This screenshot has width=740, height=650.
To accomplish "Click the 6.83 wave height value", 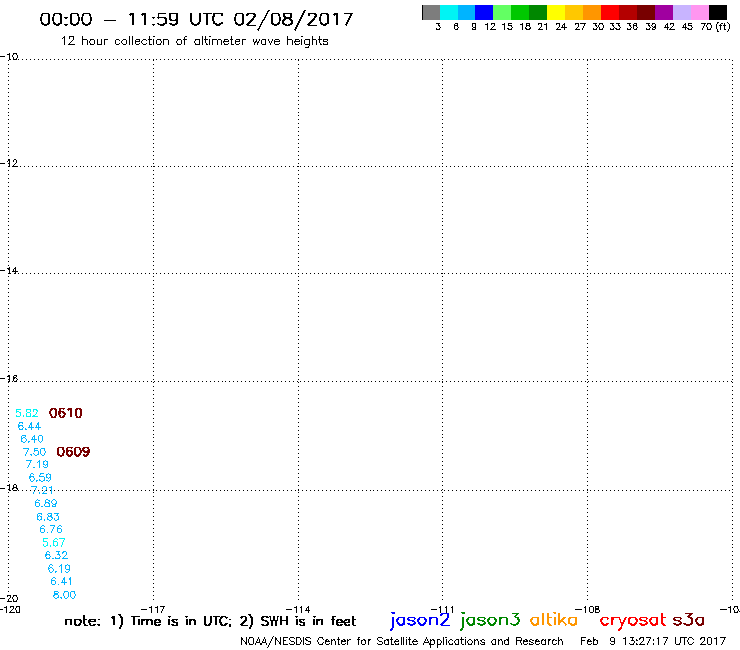I will (48, 517).
